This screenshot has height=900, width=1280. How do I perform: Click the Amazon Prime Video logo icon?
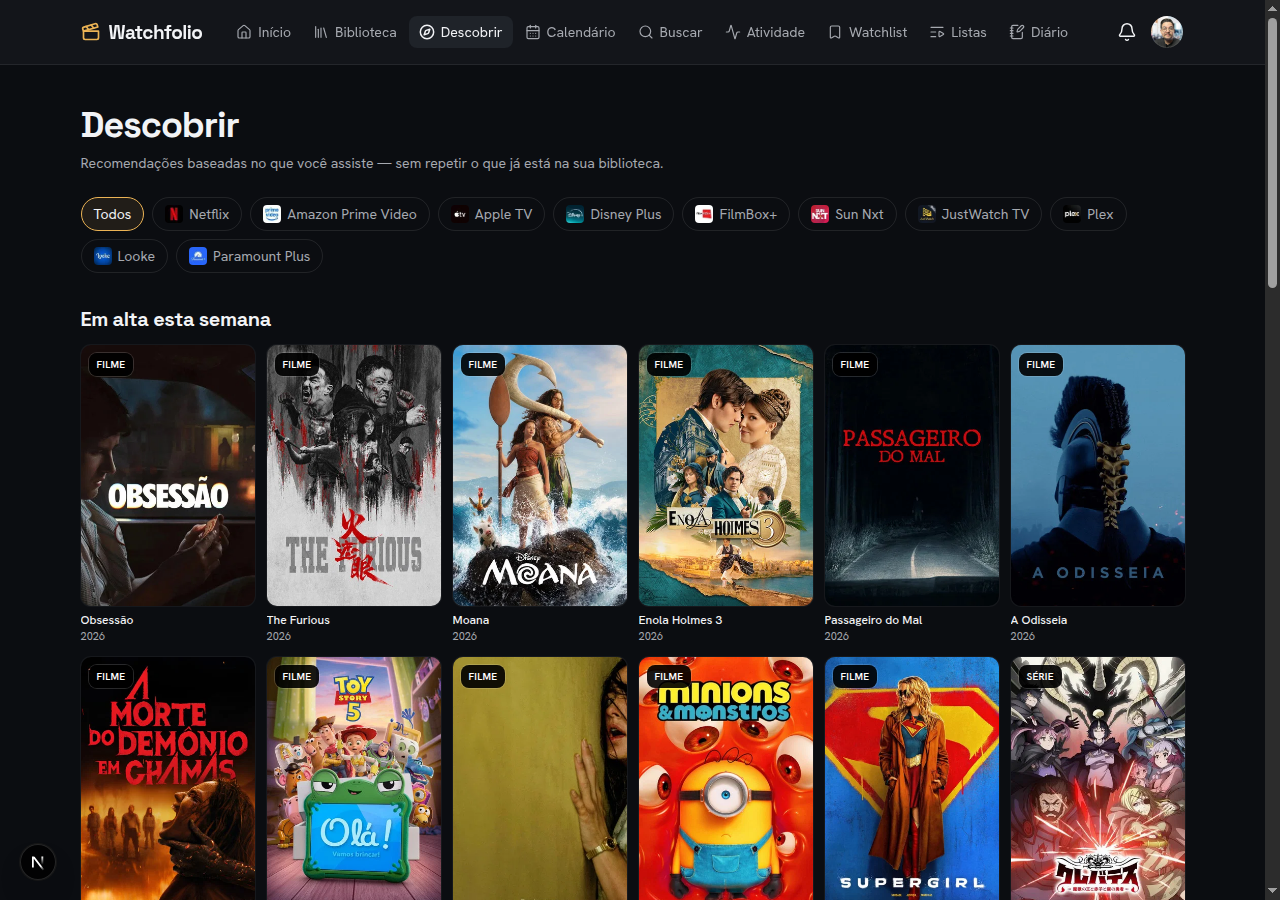click(272, 214)
